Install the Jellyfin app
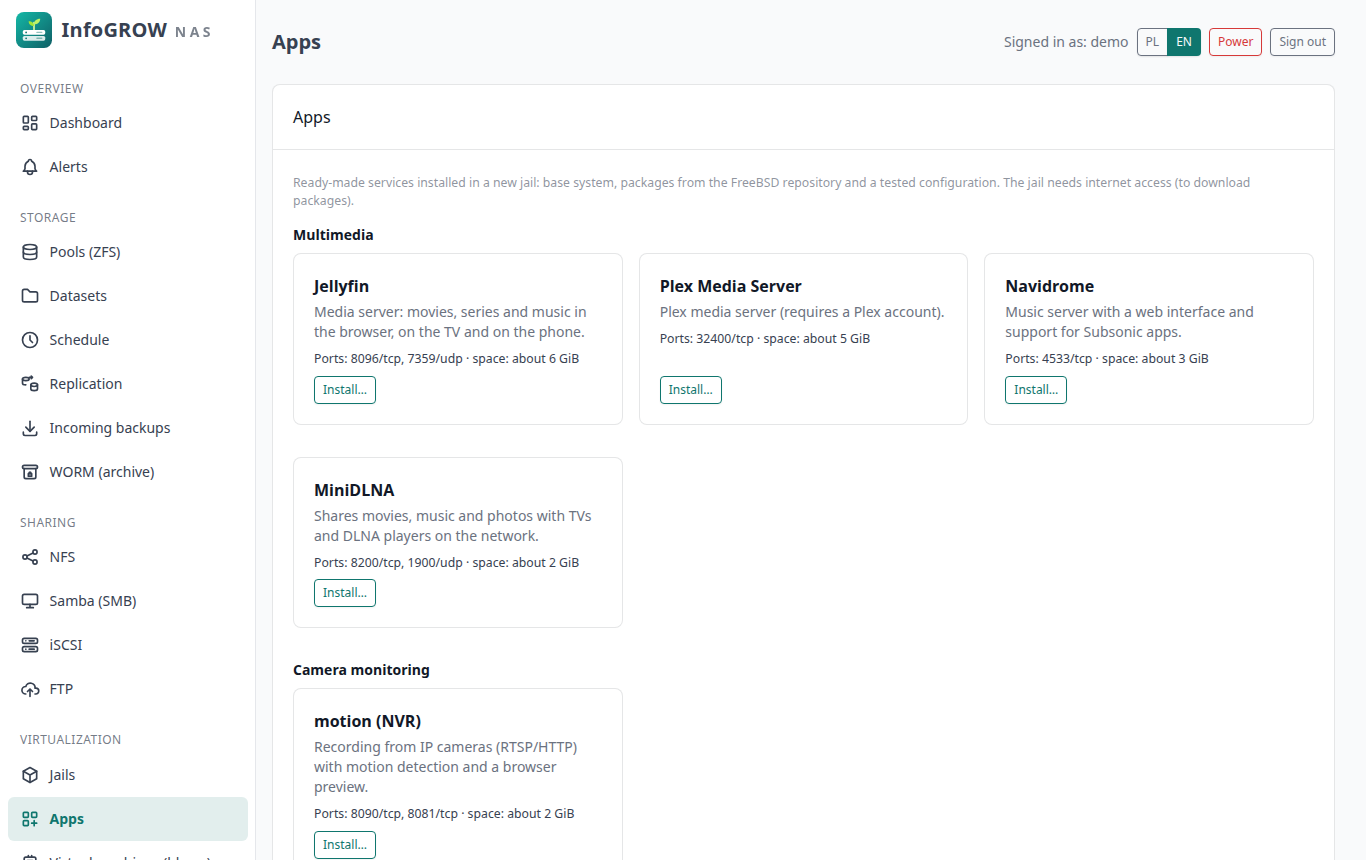The height and width of the screenshot is (860, 1366). pyautogui.click(x=345, y=390)
